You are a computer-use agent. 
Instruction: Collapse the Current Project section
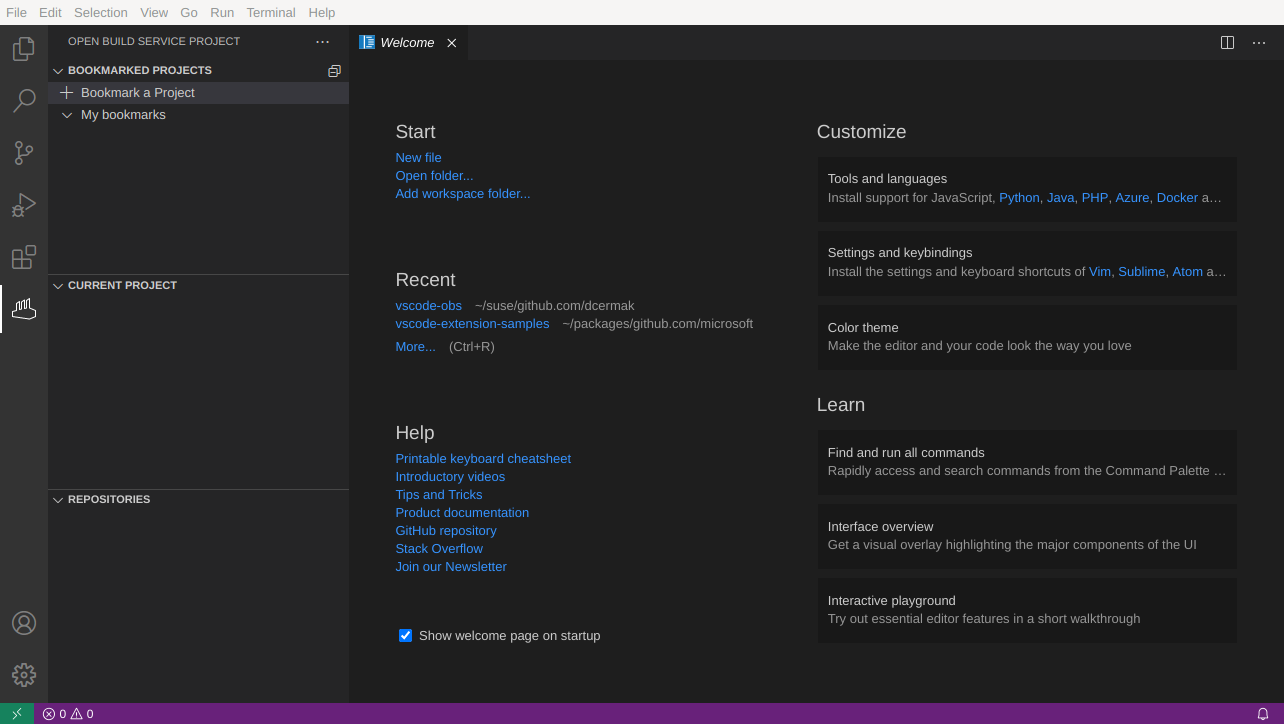[58, 286]
